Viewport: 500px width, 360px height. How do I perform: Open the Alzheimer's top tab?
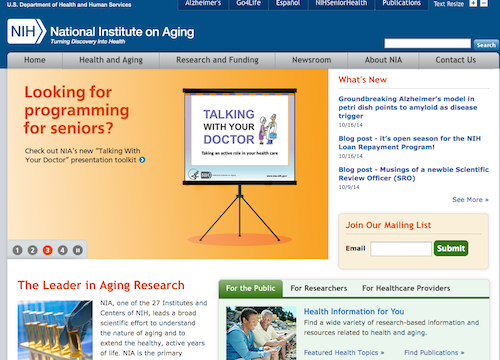click(x=203, y=4)
